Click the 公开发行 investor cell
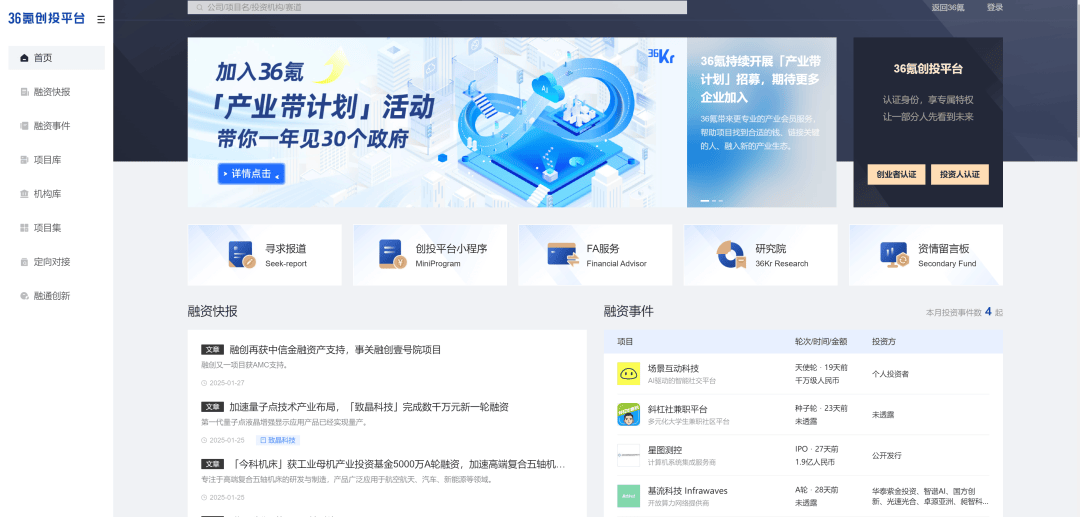1080x517 pixels. pos(886,456)
